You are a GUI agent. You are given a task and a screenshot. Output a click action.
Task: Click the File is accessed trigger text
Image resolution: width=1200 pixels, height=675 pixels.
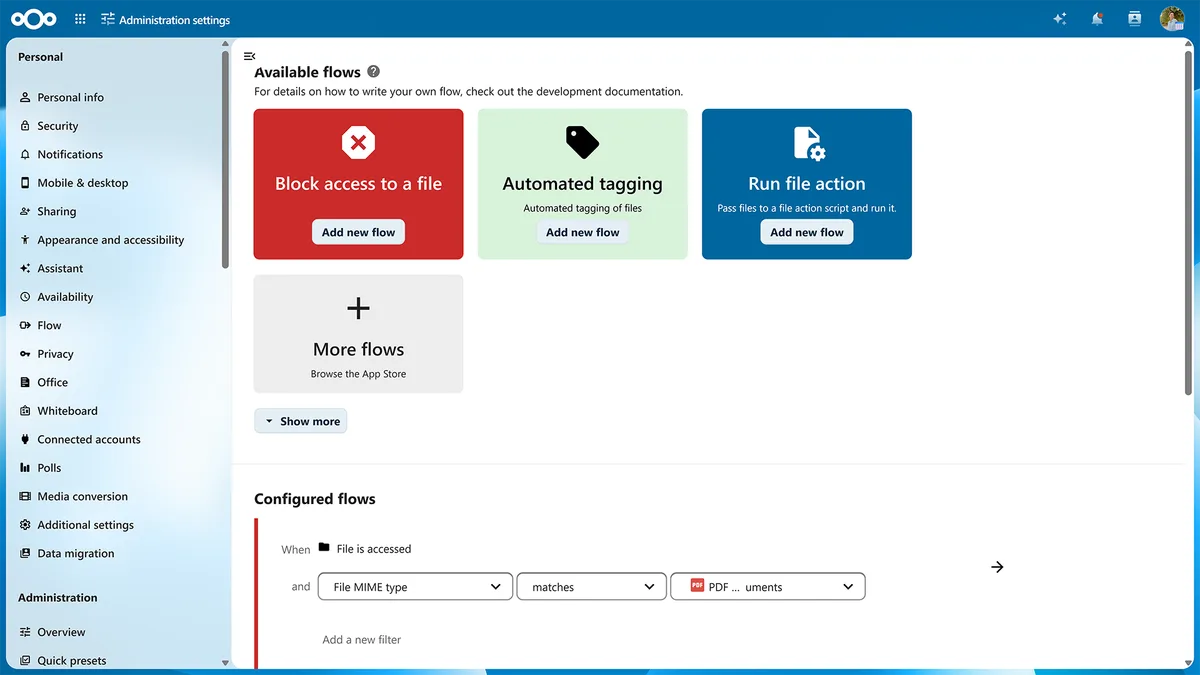[374, 549]
